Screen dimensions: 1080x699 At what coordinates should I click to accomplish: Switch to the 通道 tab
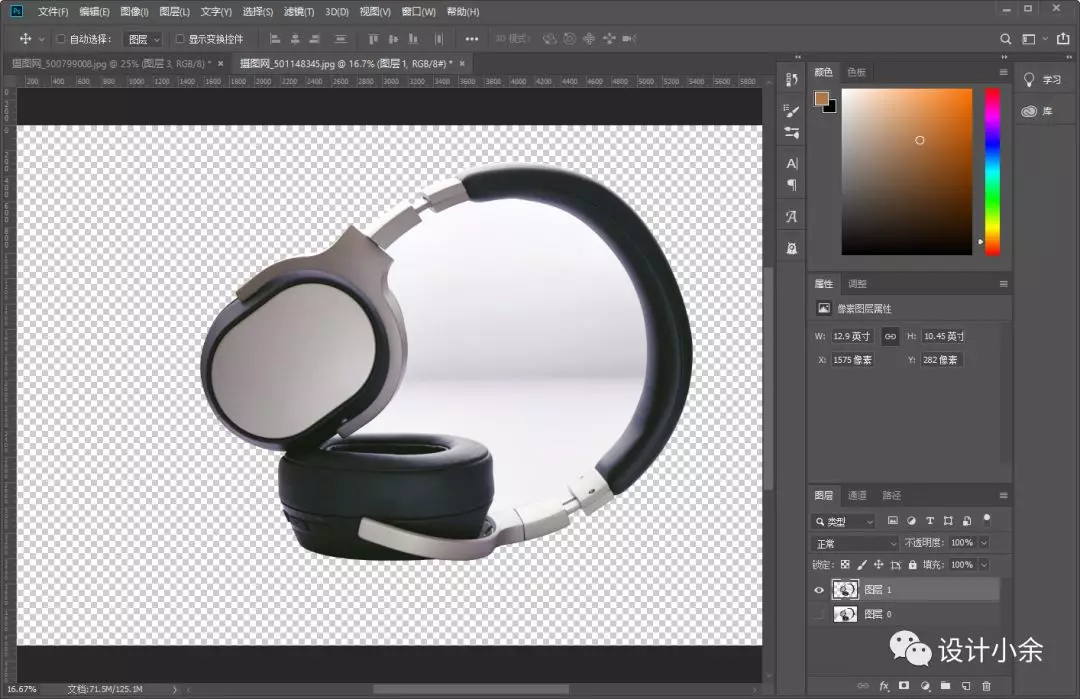[x=858, y=495]
